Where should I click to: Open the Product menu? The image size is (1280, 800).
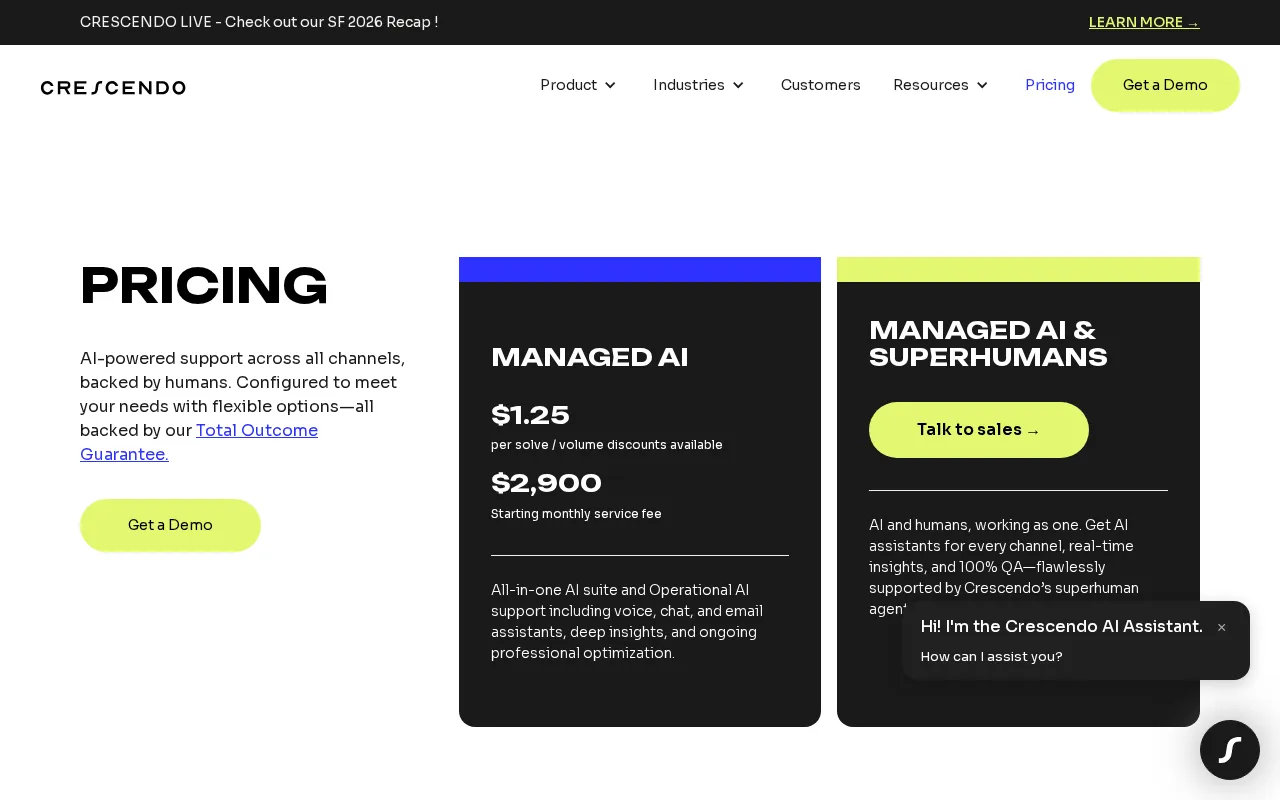point(569,85)
